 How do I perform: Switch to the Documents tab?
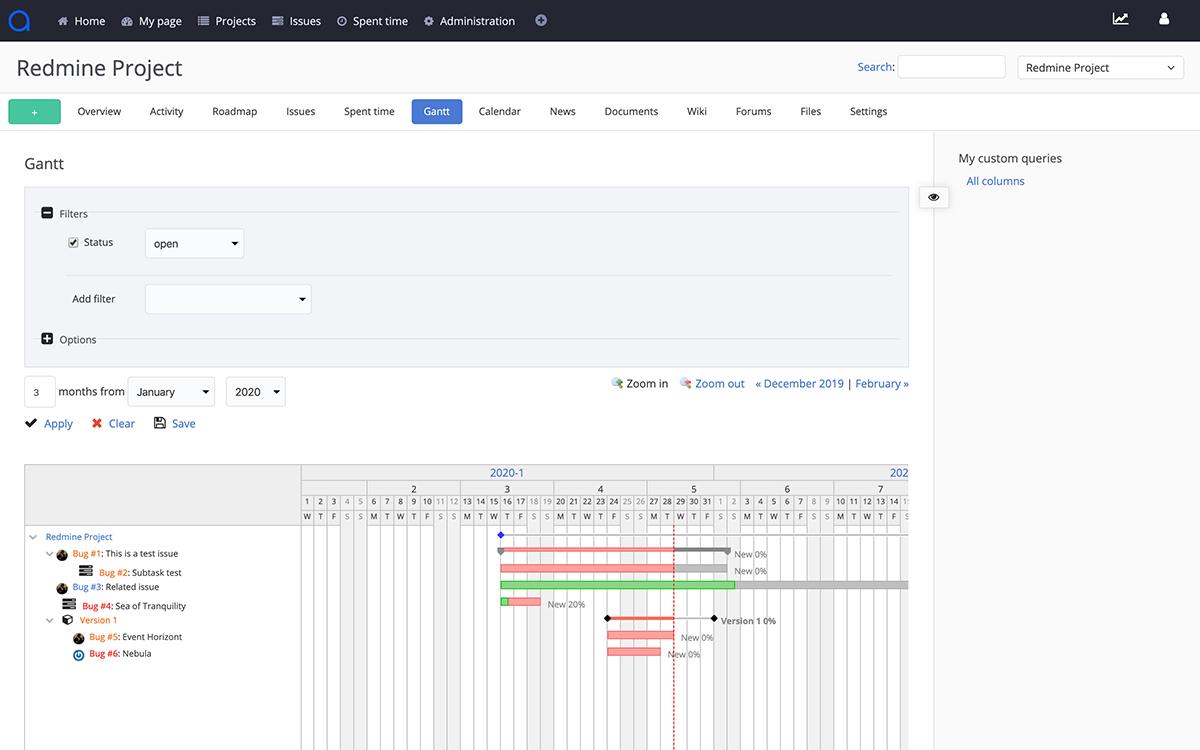point(631,112)
